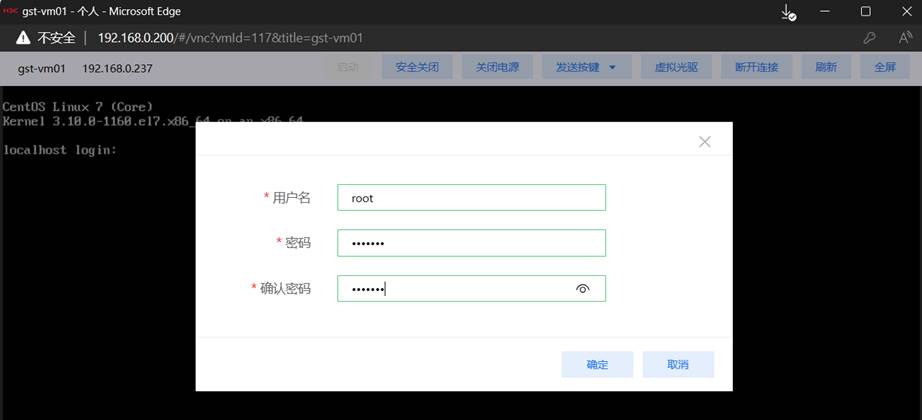
Task: Open the 虚拟光驱 virtual drive option
Action: (x=676, y=67)
